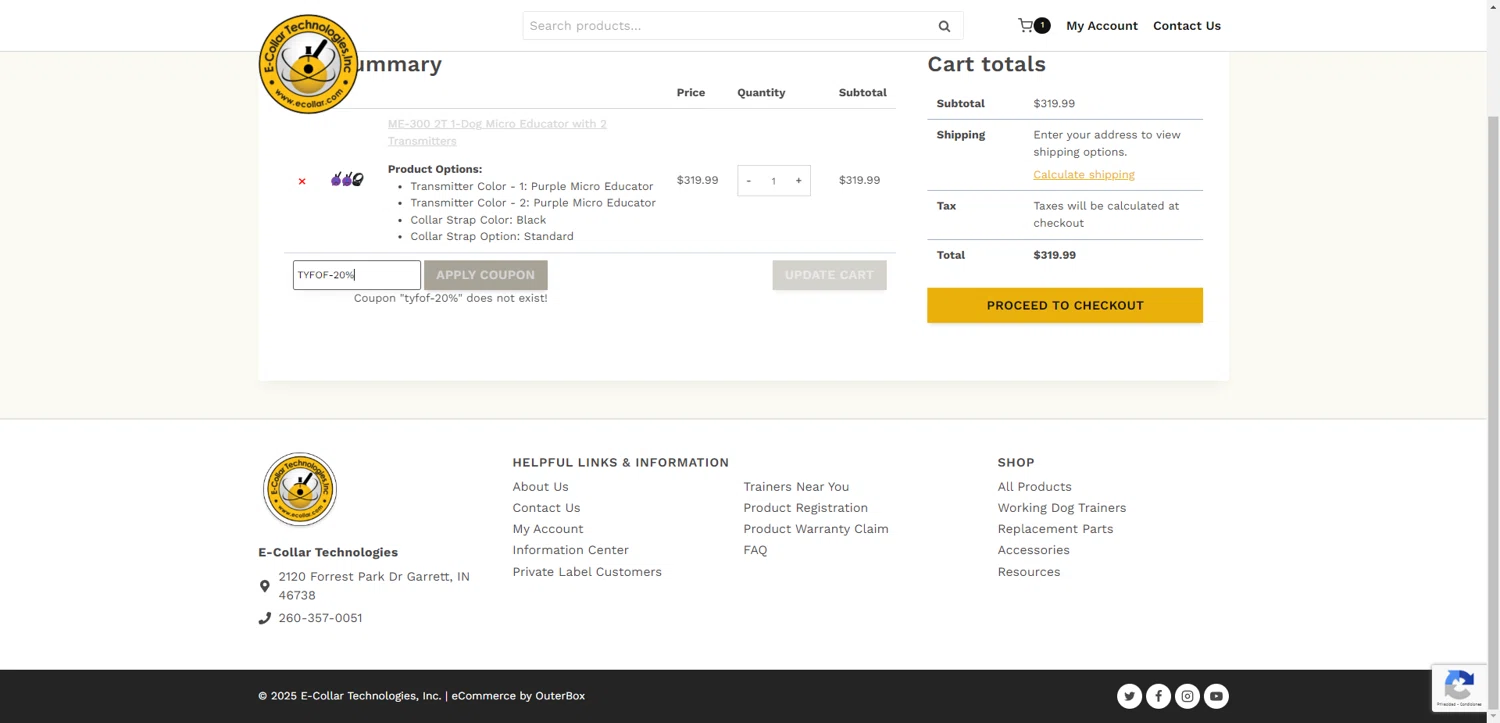Open the Resources shop link
Viewport: 1500px width, 723px height.
1029,572
